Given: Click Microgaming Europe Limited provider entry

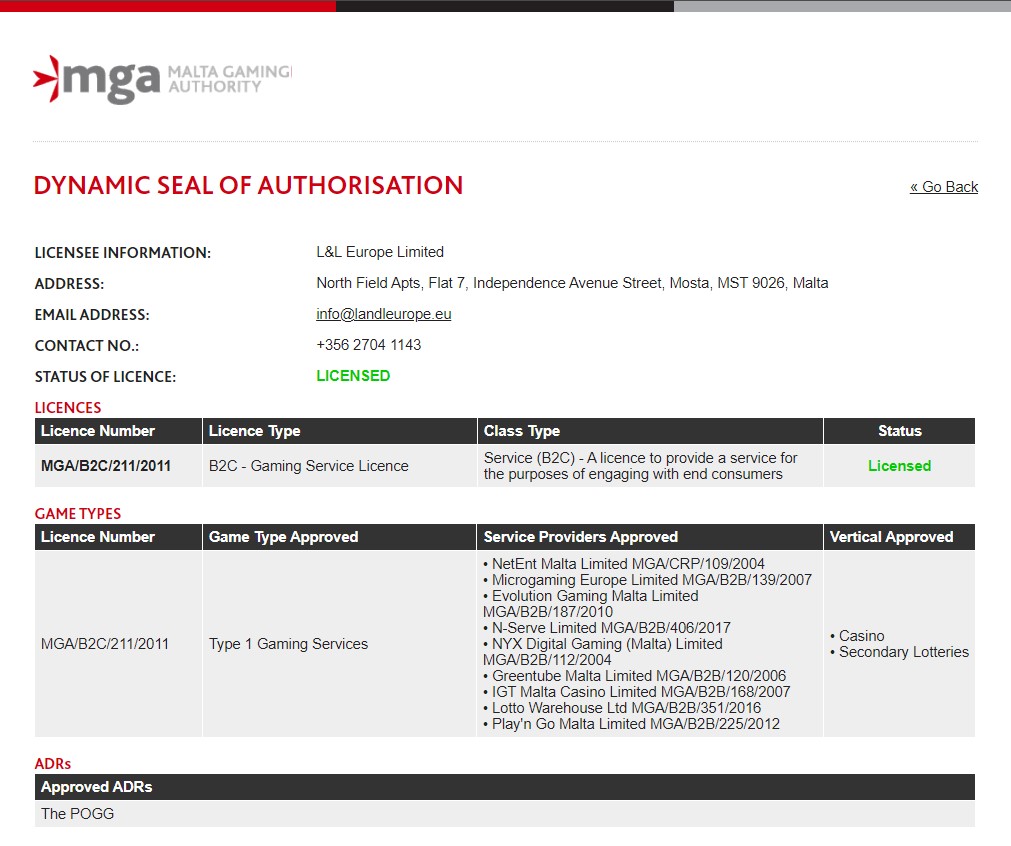Looking at the screenshot, I should click(647, 580).
